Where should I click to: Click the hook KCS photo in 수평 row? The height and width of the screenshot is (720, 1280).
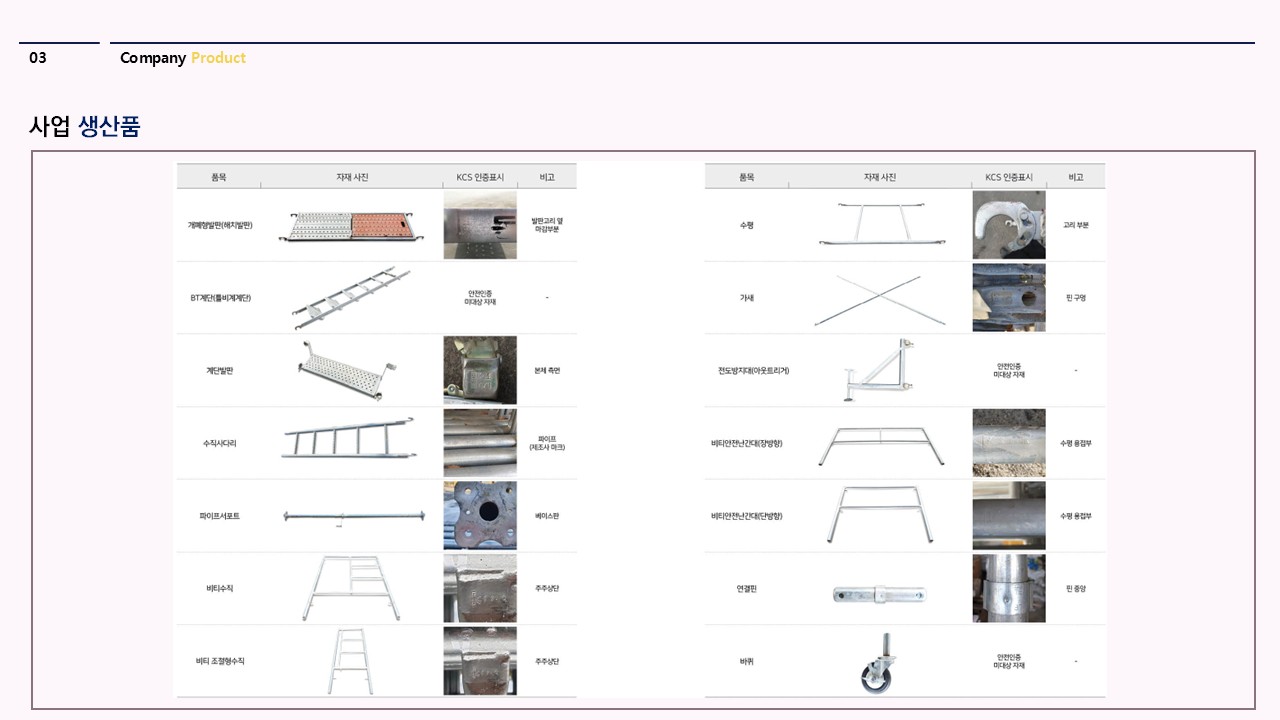(x=1008, y=226)
